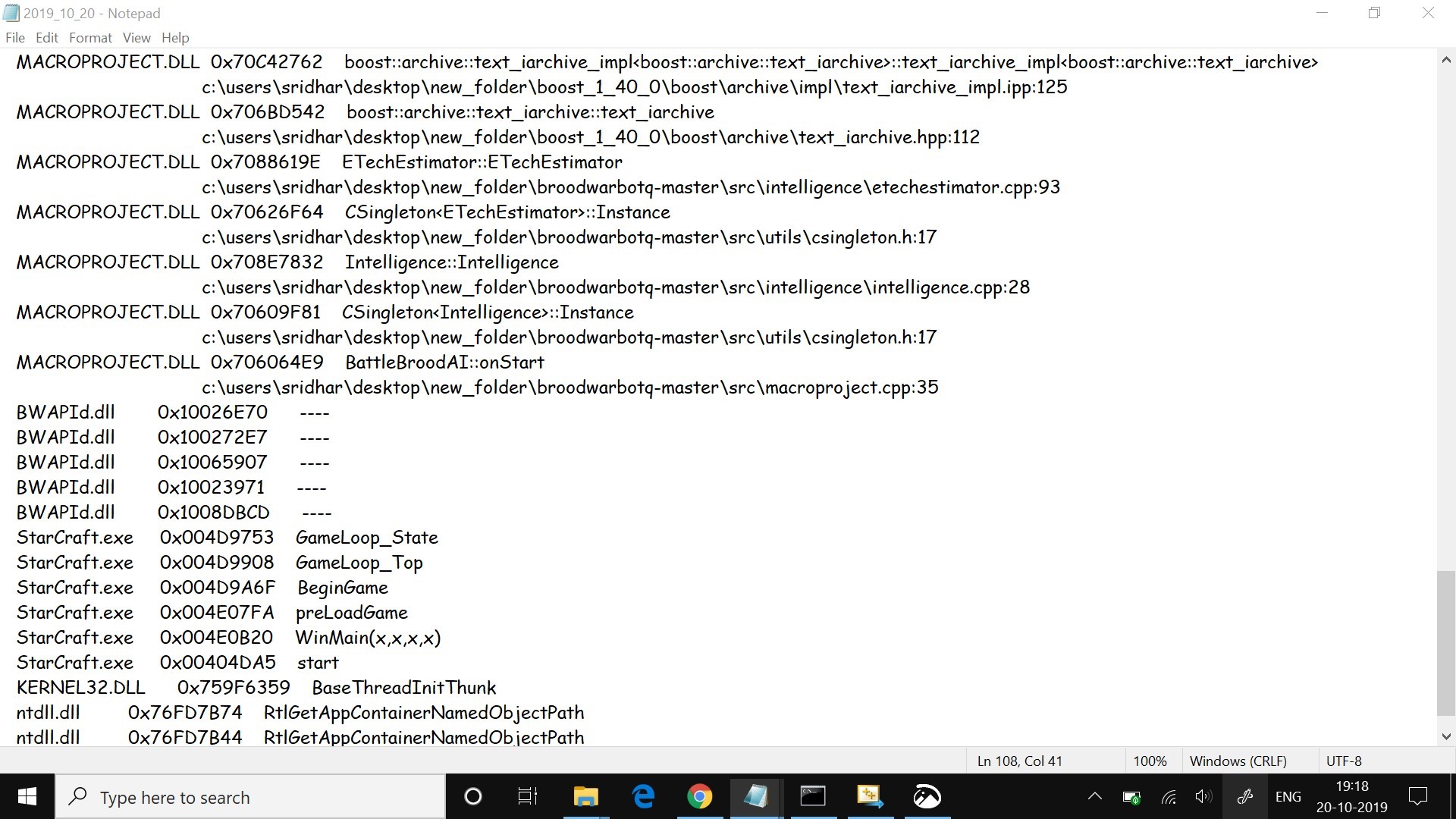The height and width of the screenshot is (819, 1456).
Task: Open the Command Prompt taskbar icon
Action: point(813,796)
